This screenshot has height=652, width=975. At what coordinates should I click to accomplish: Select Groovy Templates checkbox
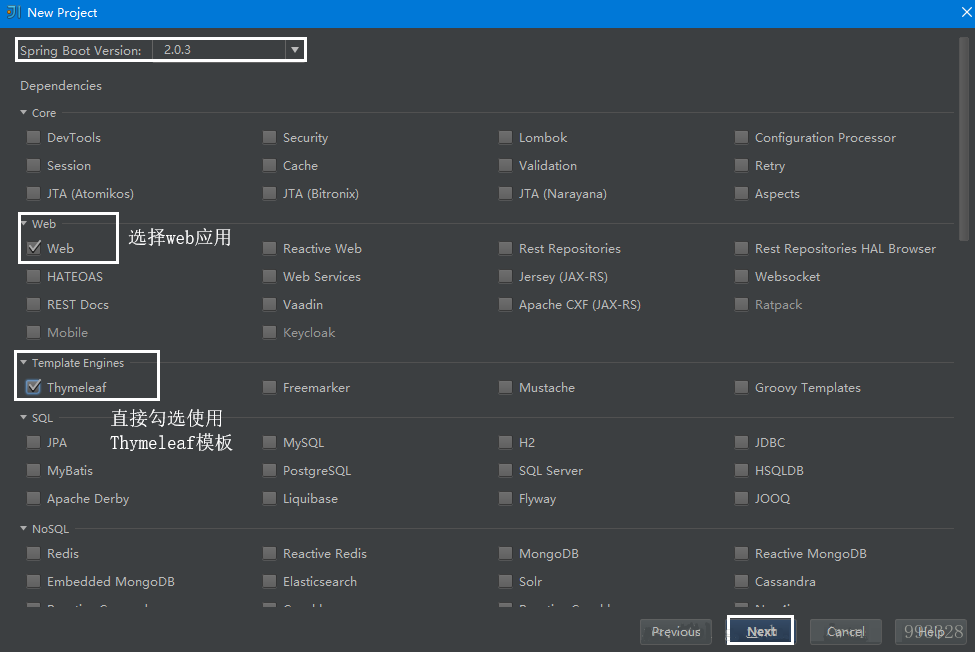pos(741,387)
